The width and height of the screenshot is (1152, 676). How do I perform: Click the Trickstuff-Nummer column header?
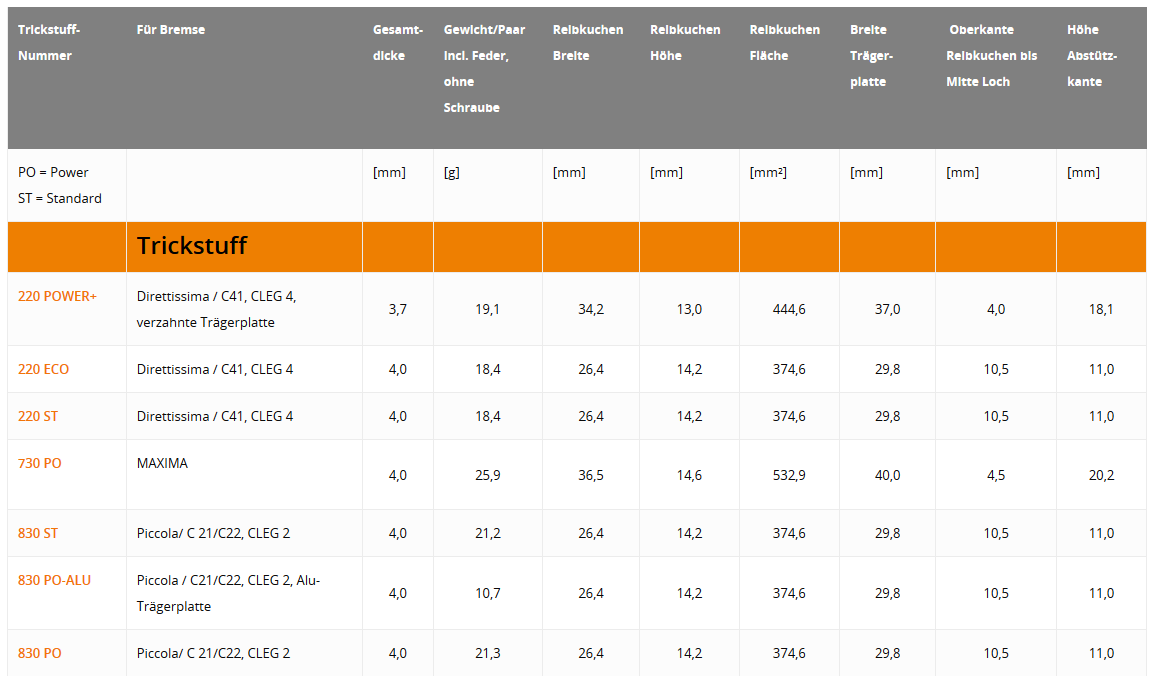click(49, 43)
